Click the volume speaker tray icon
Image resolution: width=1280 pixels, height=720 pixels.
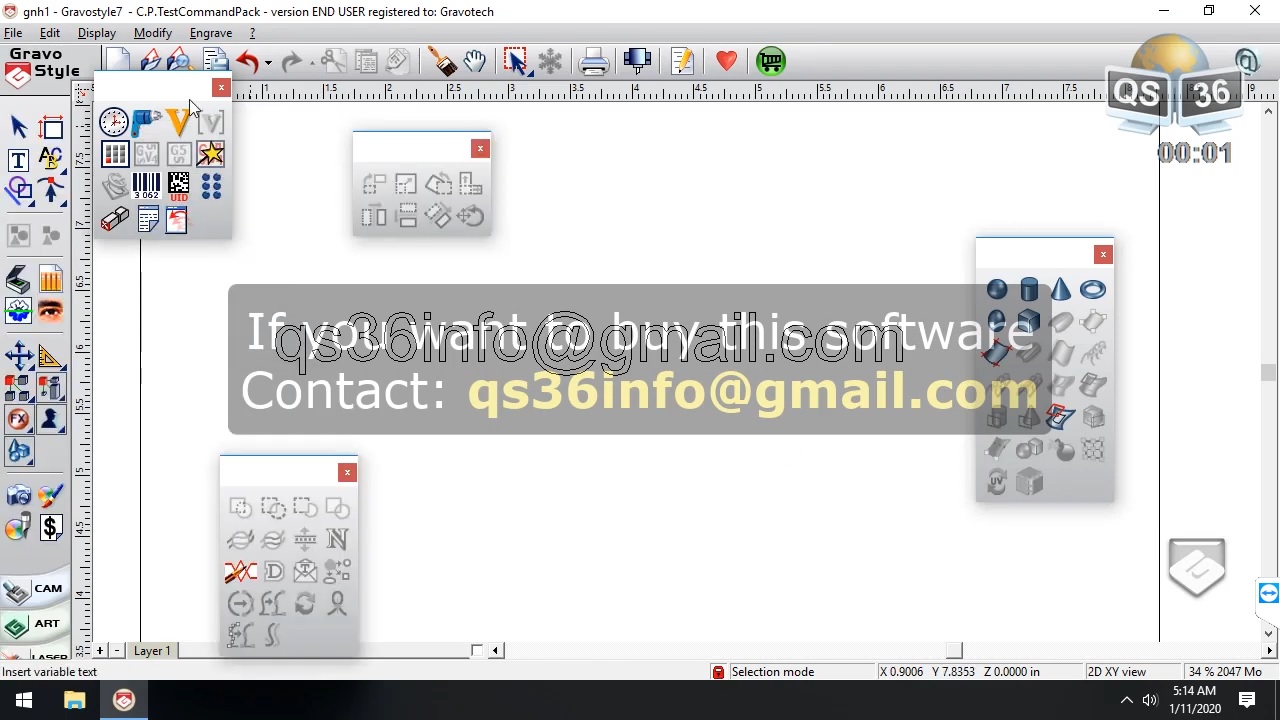click(1150, 700)
